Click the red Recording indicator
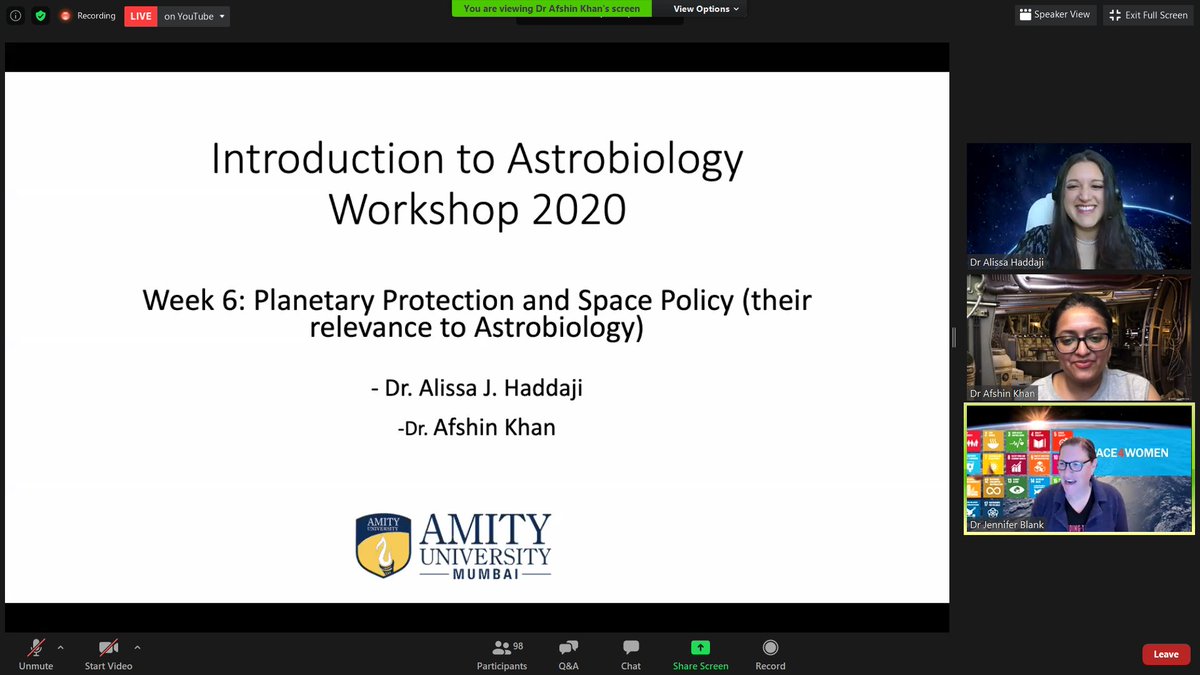Image resolution: width=1200 pixels, height=675 pixels. coord(88,16)
